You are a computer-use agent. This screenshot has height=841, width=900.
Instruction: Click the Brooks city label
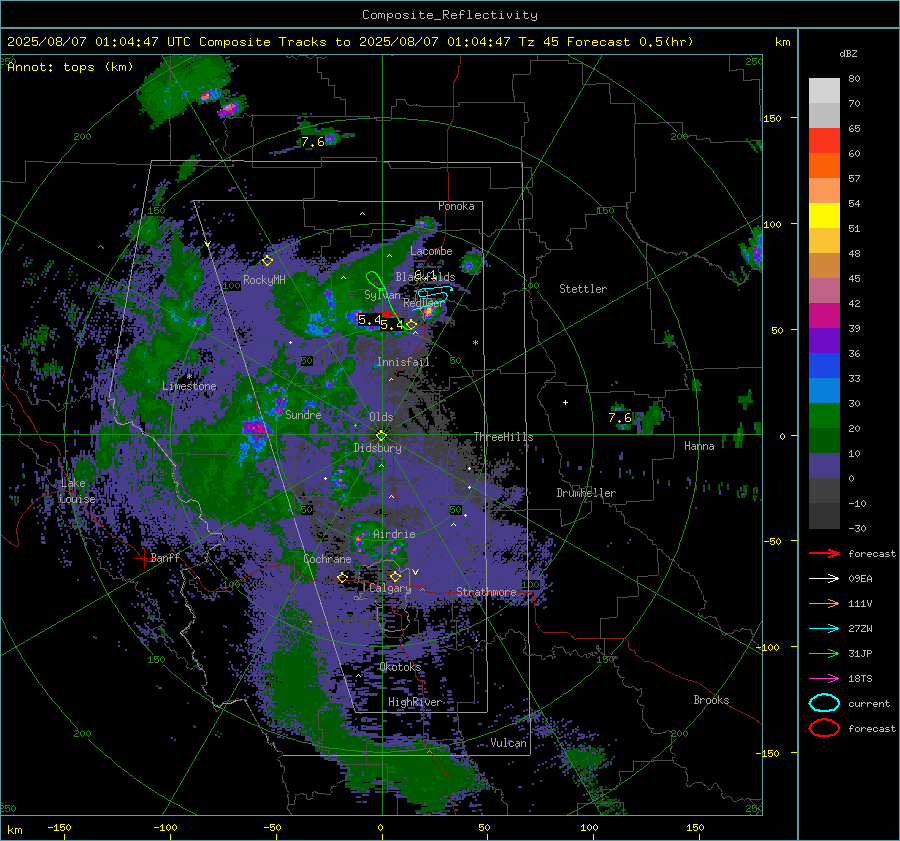tap(711, 700)
